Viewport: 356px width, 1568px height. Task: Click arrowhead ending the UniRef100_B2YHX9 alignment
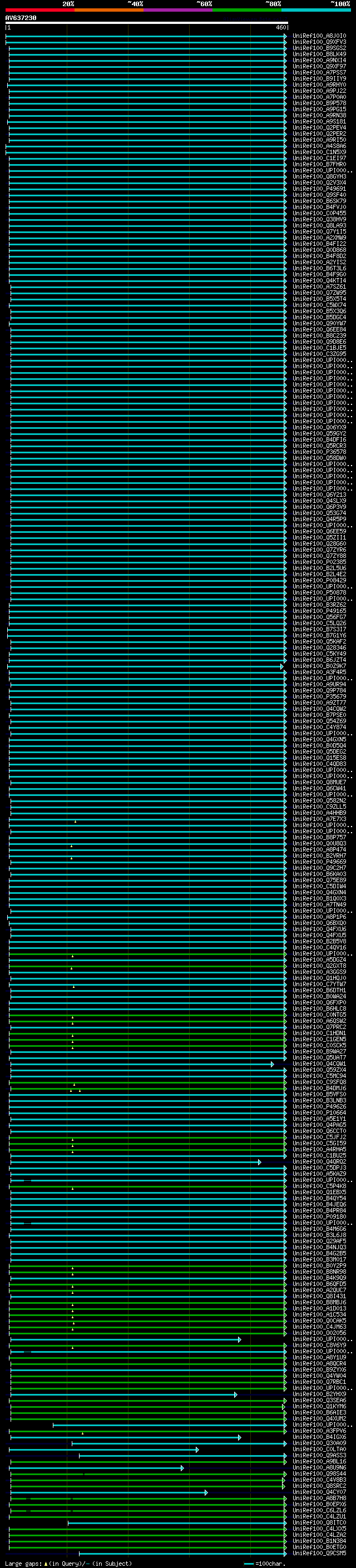[x=235, y=1394]
